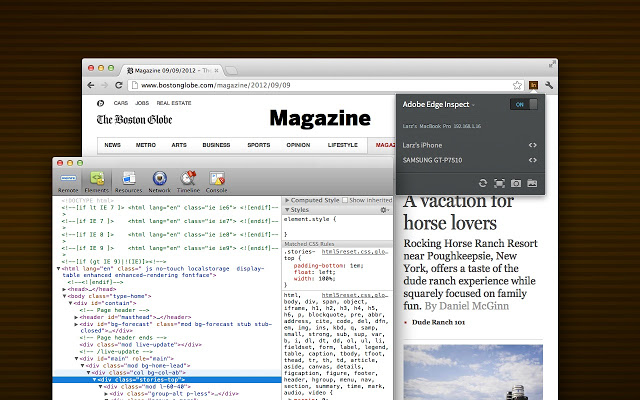Collapse the html lang element node

tap(58, 269)
